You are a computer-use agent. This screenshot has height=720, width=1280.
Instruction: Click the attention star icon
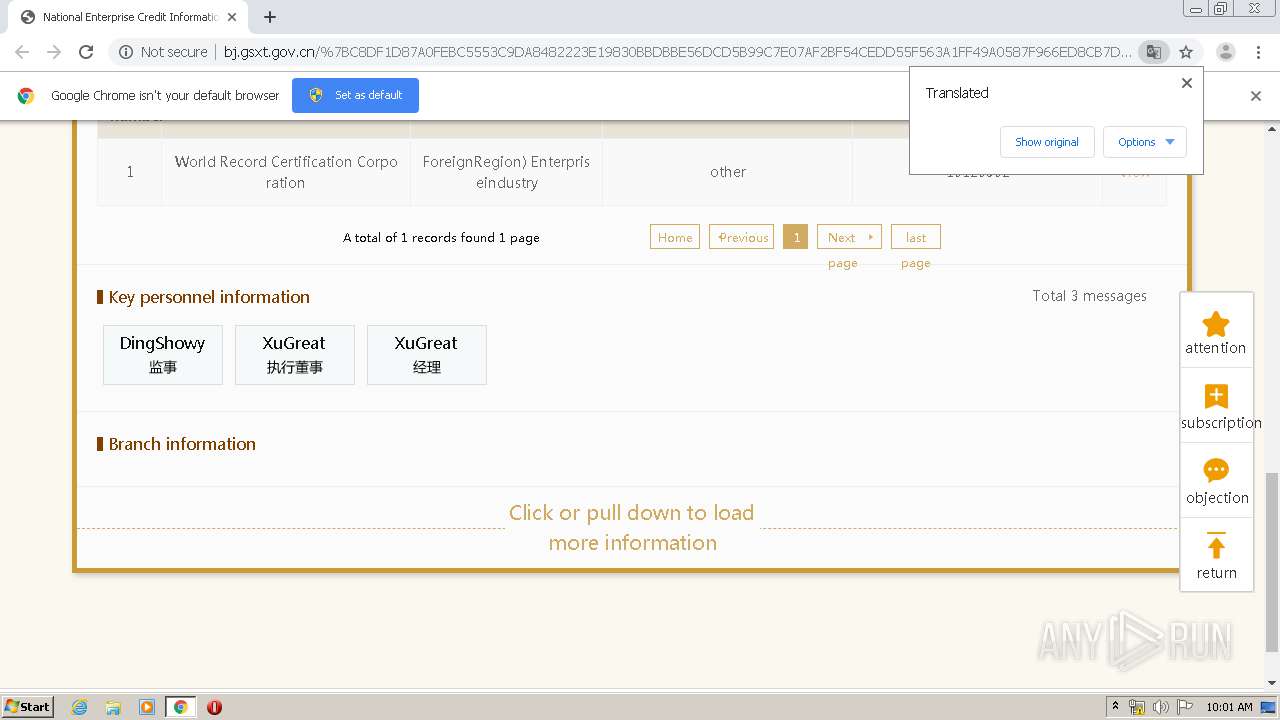(x=1216, y=324)
